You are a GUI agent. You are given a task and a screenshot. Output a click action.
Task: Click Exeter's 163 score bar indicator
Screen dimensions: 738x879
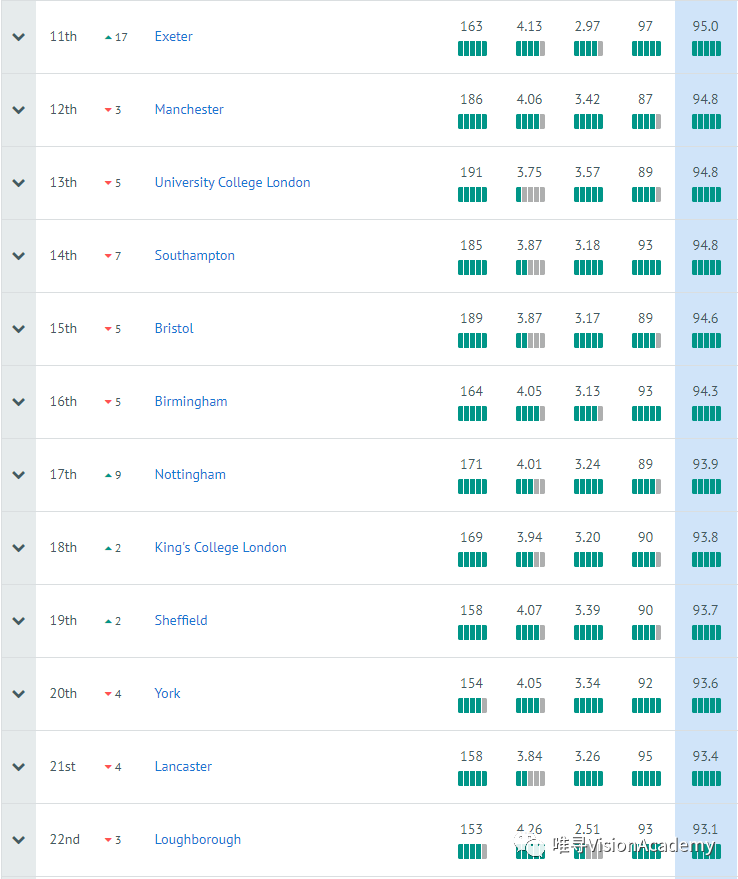[472, 49]
